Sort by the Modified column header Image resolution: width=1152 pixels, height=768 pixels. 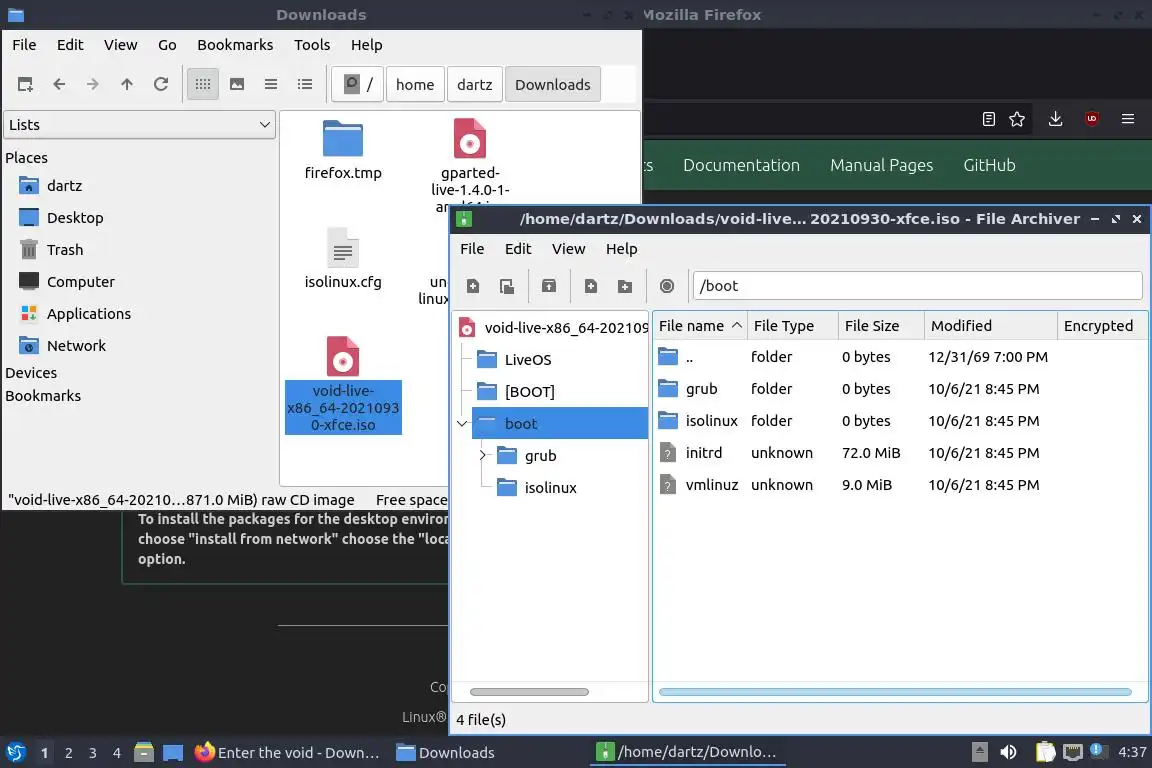[x=990, y=326]
